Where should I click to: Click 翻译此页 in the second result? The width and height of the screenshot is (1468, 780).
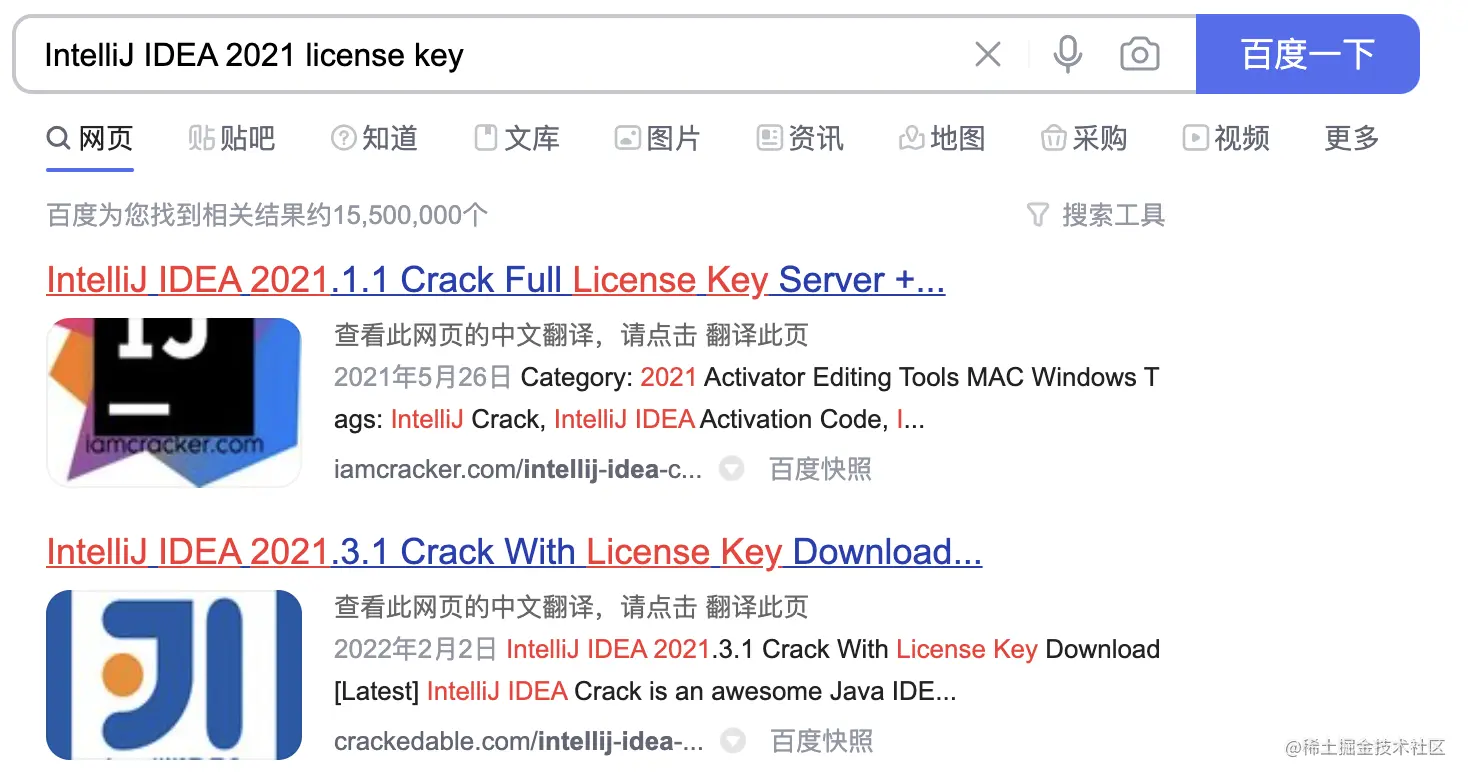coord(757,607)
